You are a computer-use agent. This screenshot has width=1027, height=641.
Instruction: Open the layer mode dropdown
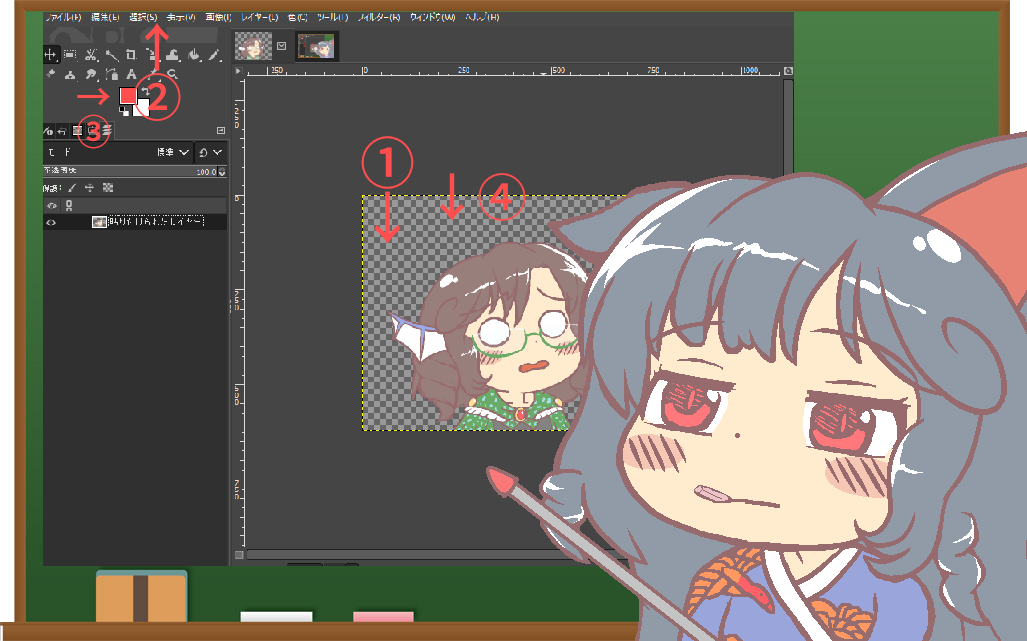[x=119, y=152]
